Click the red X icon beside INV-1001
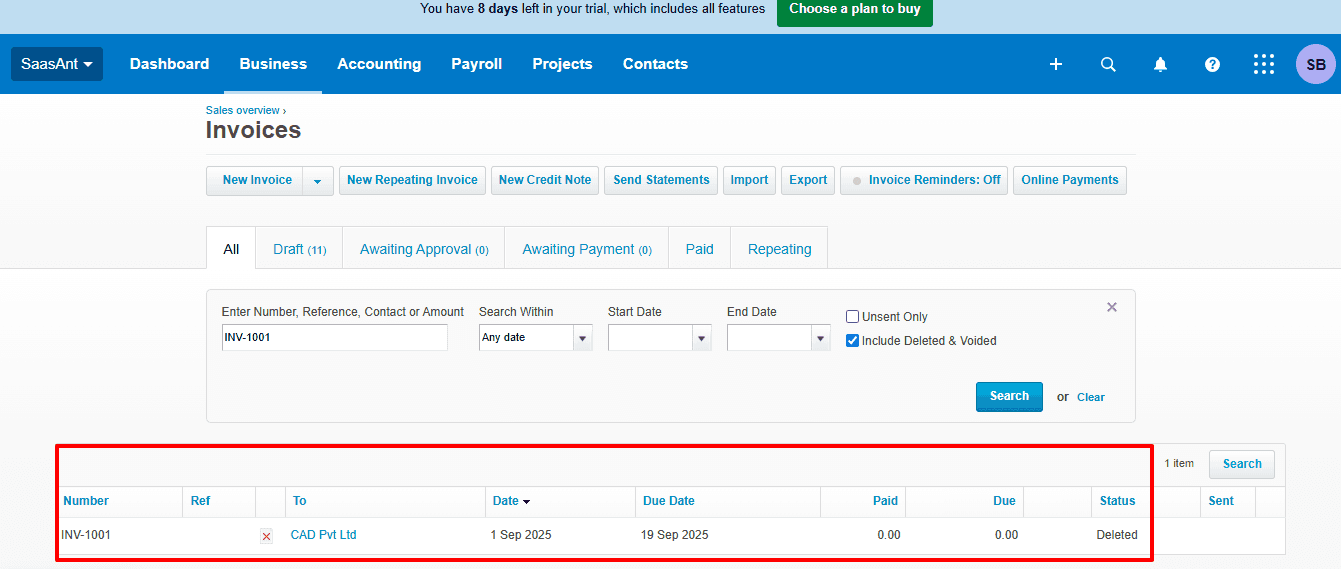The height and width of the screenshot is (569, 1341). pos(266,536)
